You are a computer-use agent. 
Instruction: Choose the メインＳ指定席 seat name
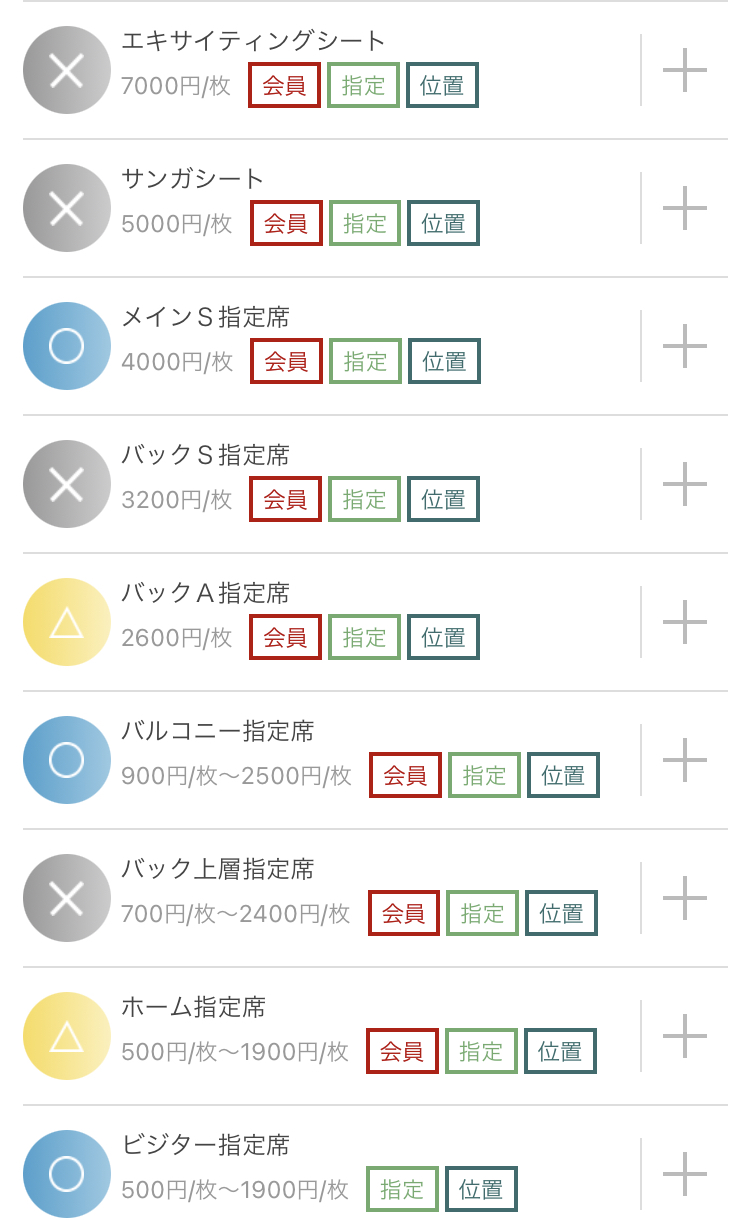point(205,318)
